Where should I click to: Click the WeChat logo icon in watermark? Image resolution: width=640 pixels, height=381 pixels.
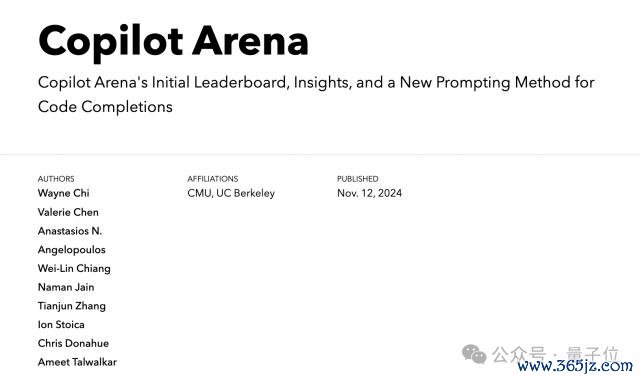click(x=474, y=354)
